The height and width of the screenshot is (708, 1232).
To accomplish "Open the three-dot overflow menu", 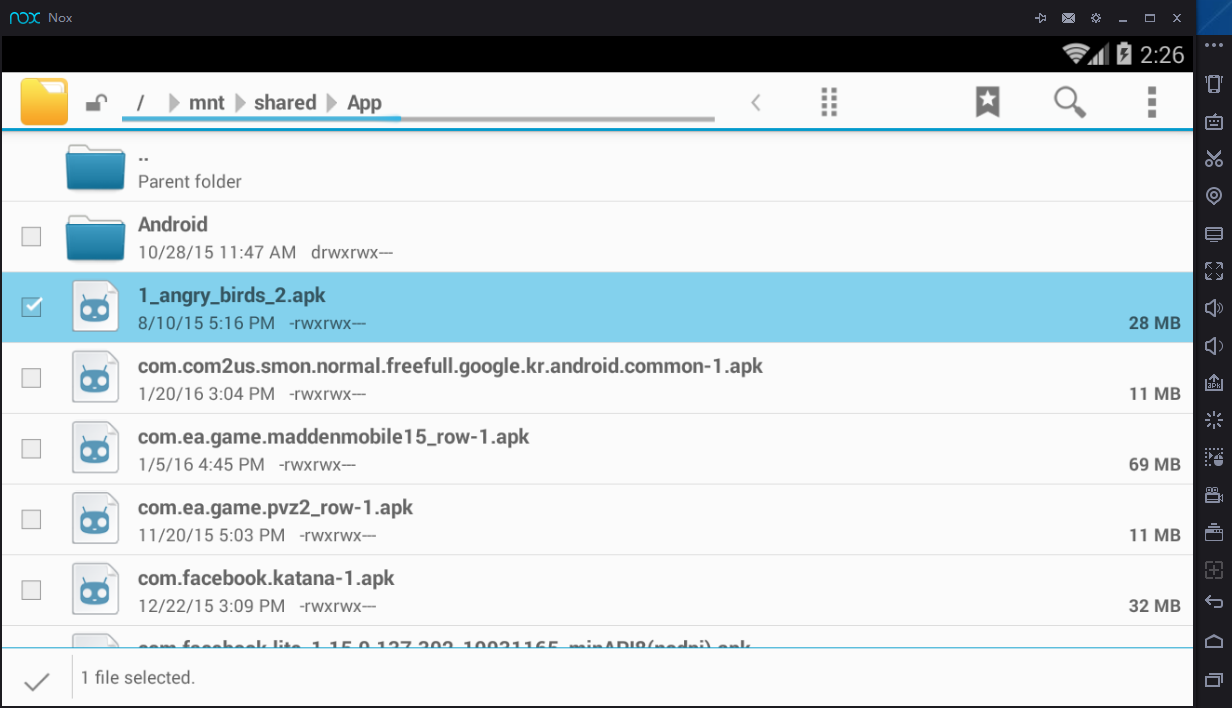I will (1152, 101).
